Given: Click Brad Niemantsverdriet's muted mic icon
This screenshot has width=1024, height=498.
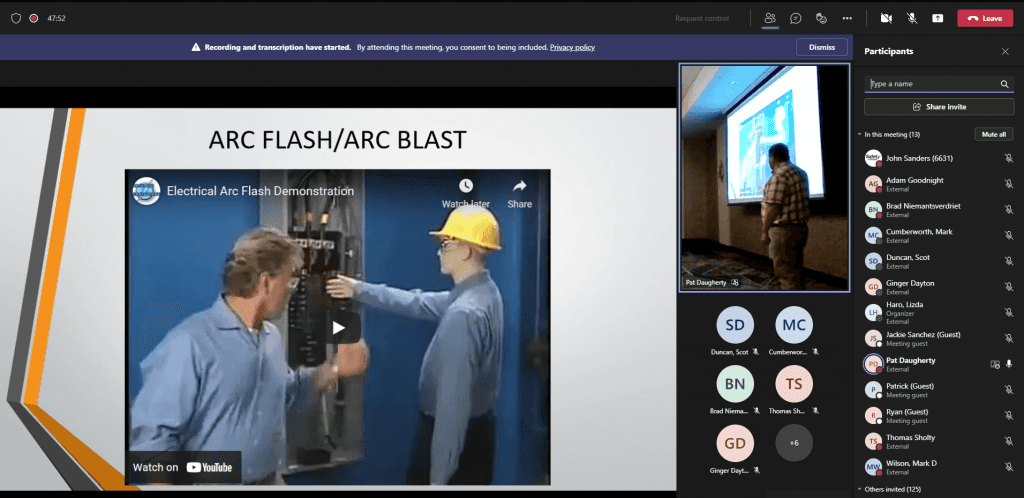Looking at the screenshot, I should [x=1008, y=210].
